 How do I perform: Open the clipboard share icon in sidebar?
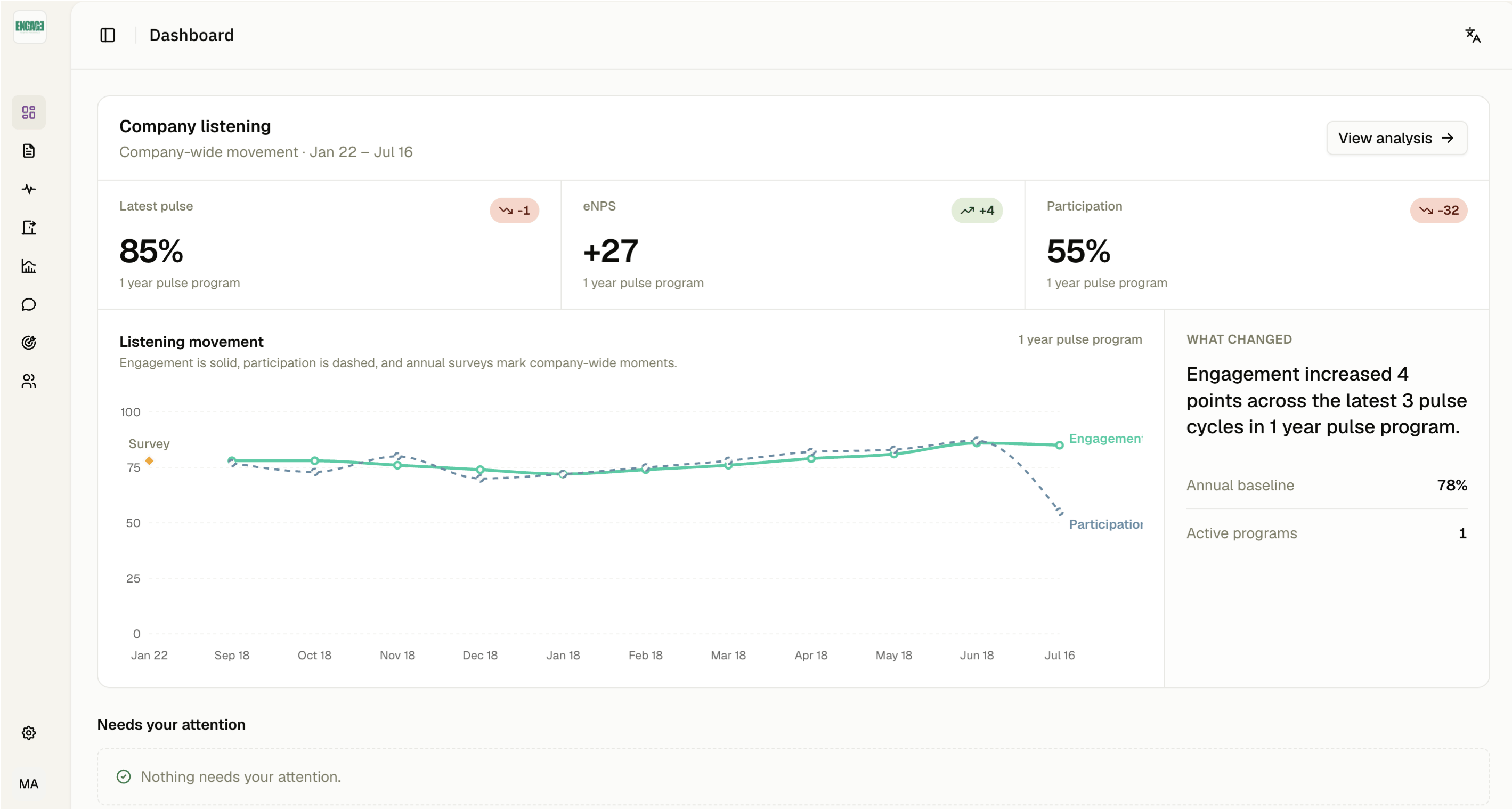(x=29, y=228)
